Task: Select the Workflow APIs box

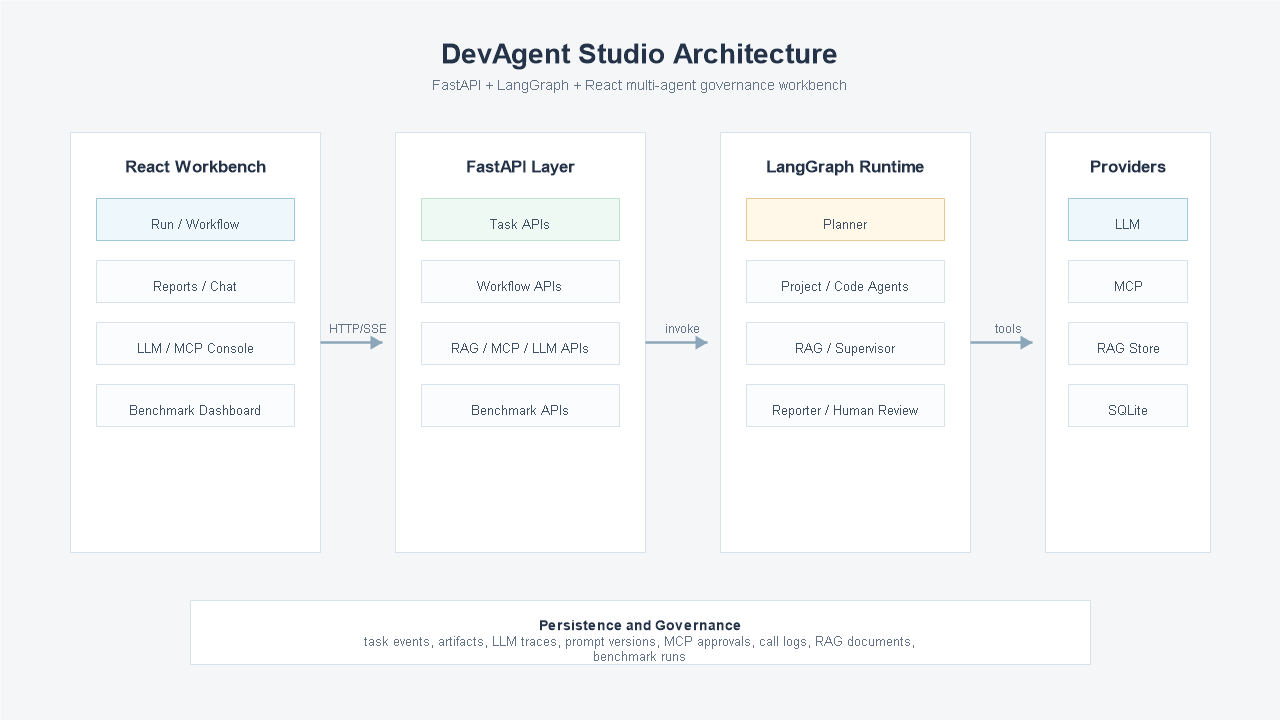Action: [520, 281]
